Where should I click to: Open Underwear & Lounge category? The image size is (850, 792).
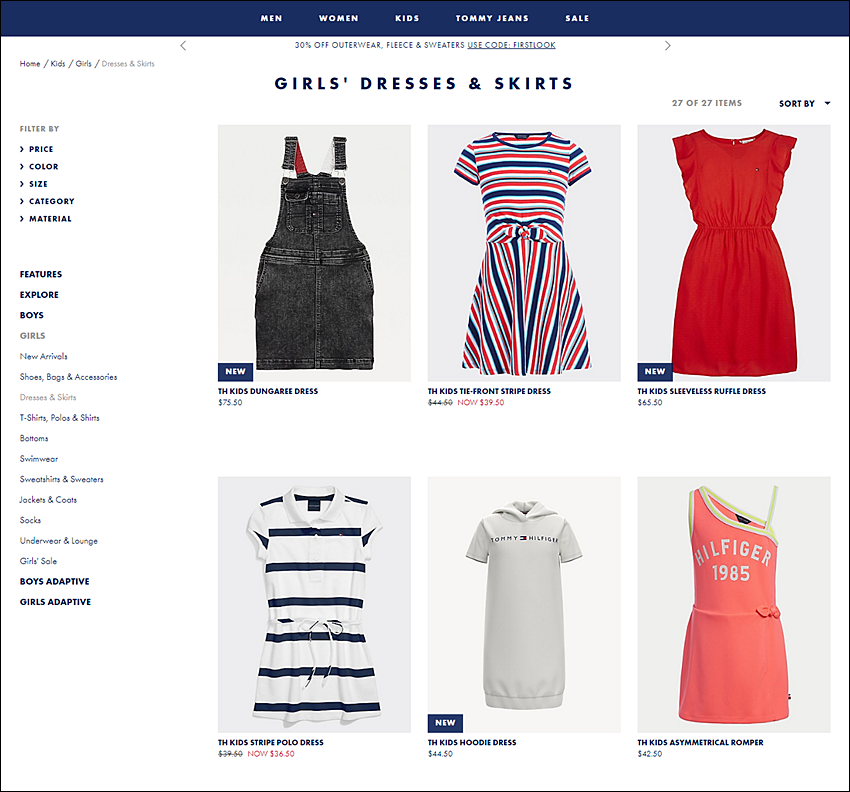(x=59, y=540)
